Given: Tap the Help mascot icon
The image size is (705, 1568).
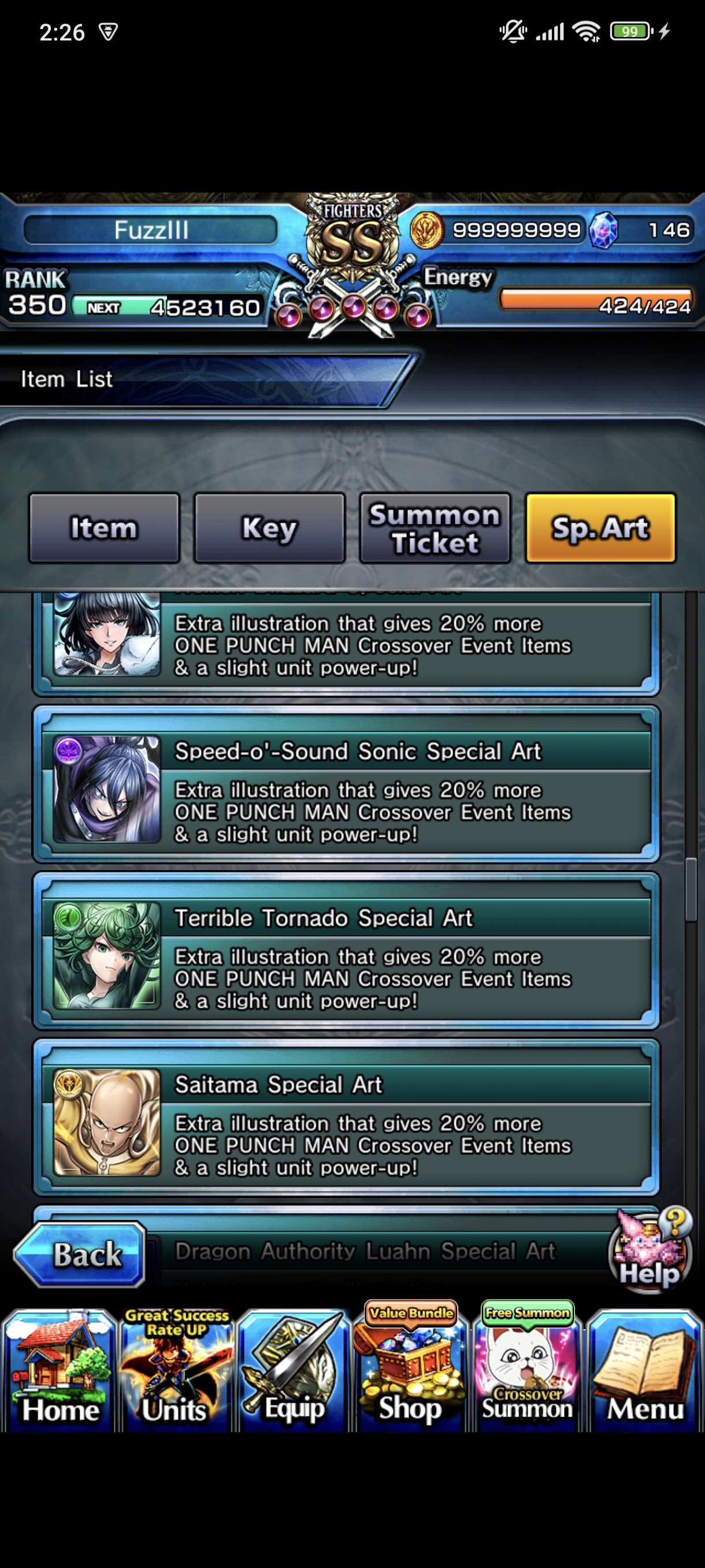Looking at the screenshot, I should (x=650, y=1249).
